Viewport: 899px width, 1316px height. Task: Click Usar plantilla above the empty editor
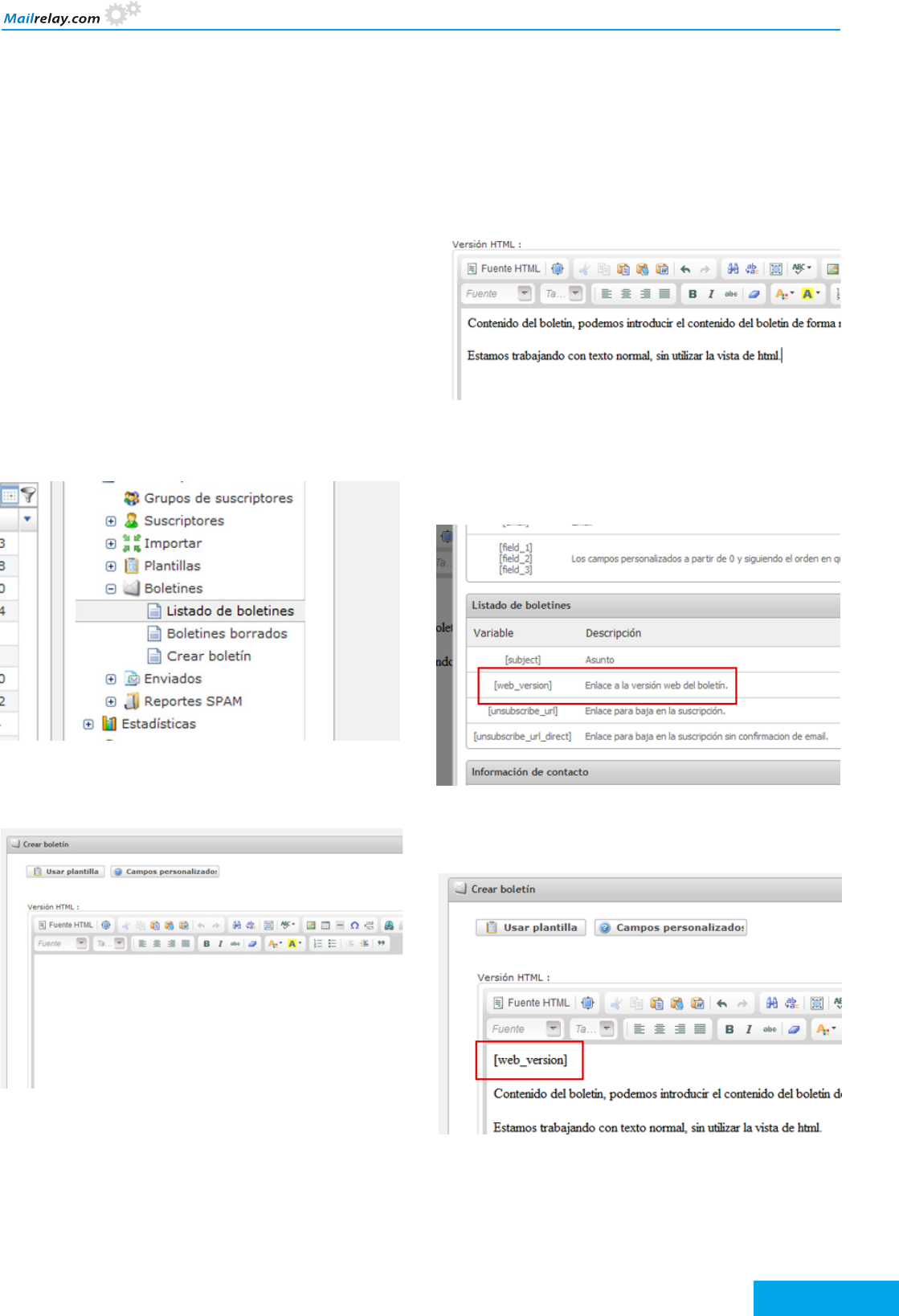point(66,871)
